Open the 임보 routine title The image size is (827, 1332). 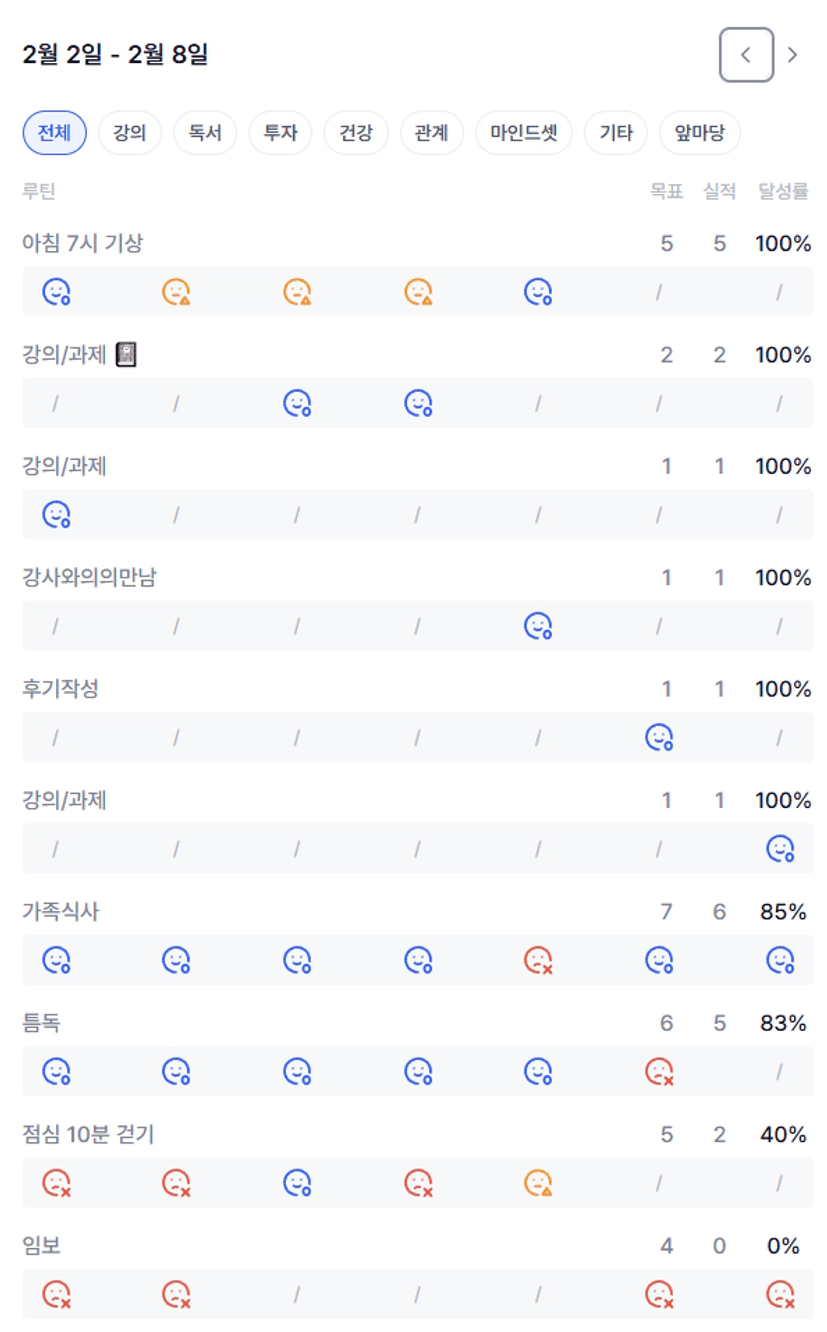[x=42, y=1246]
